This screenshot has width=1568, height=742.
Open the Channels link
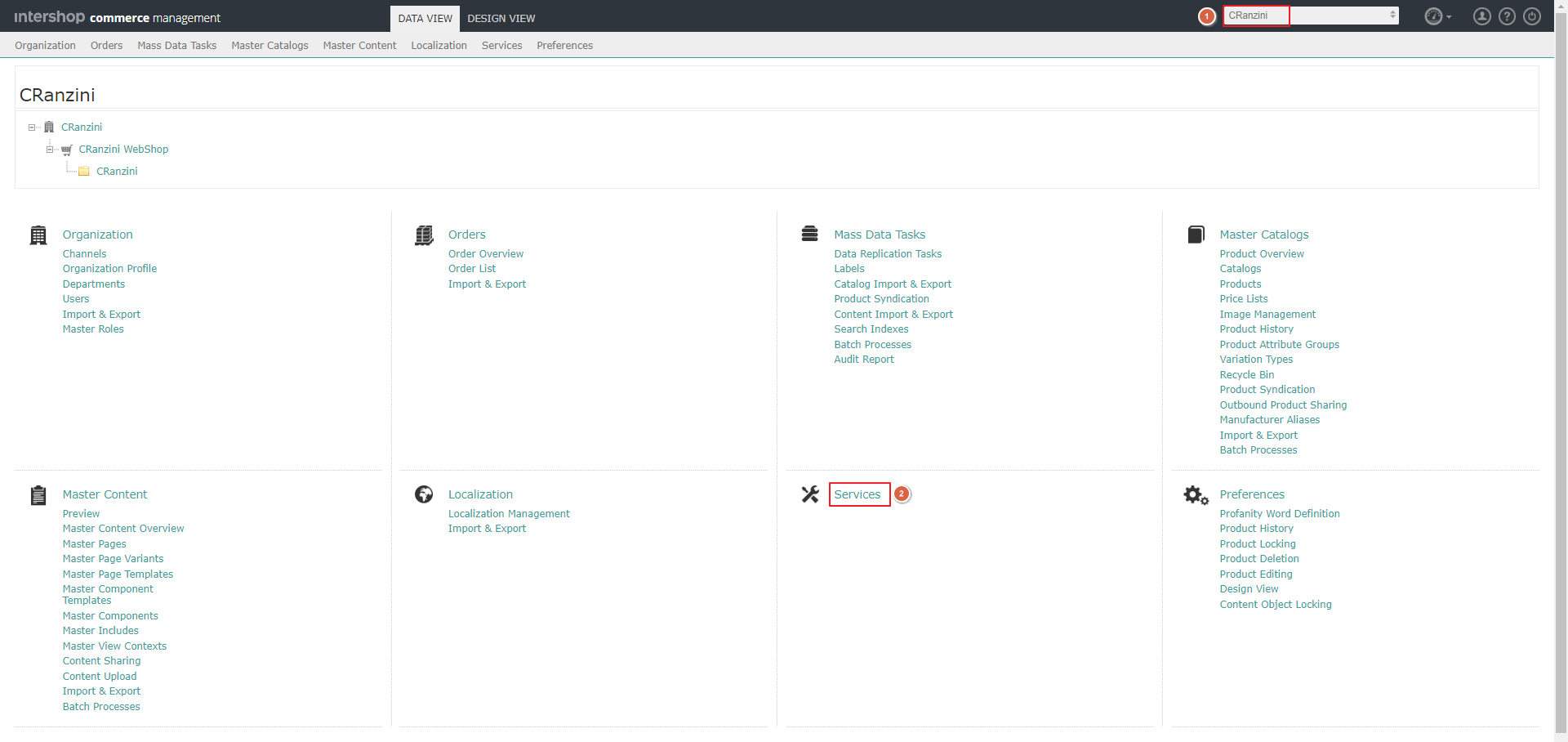(x=84, y=254)
